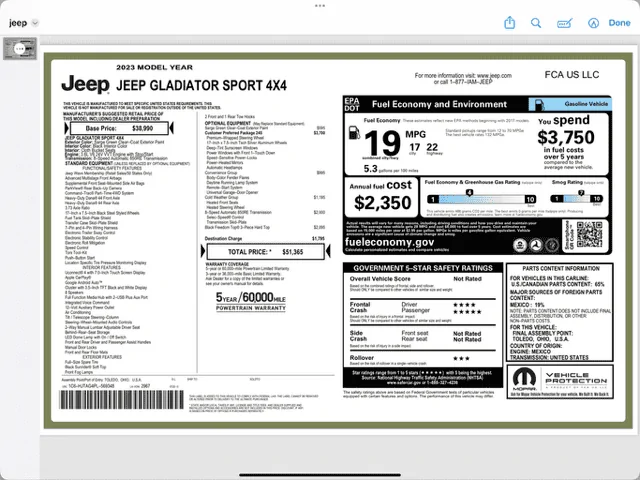
Task: Click the smog rating scale bar
Action: tap(576, 199)
